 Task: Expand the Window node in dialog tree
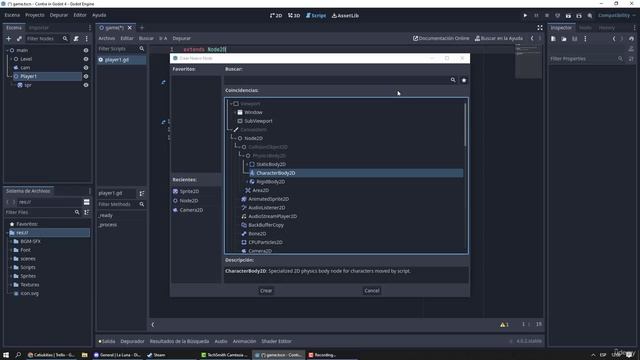click(x=235, y=112)
